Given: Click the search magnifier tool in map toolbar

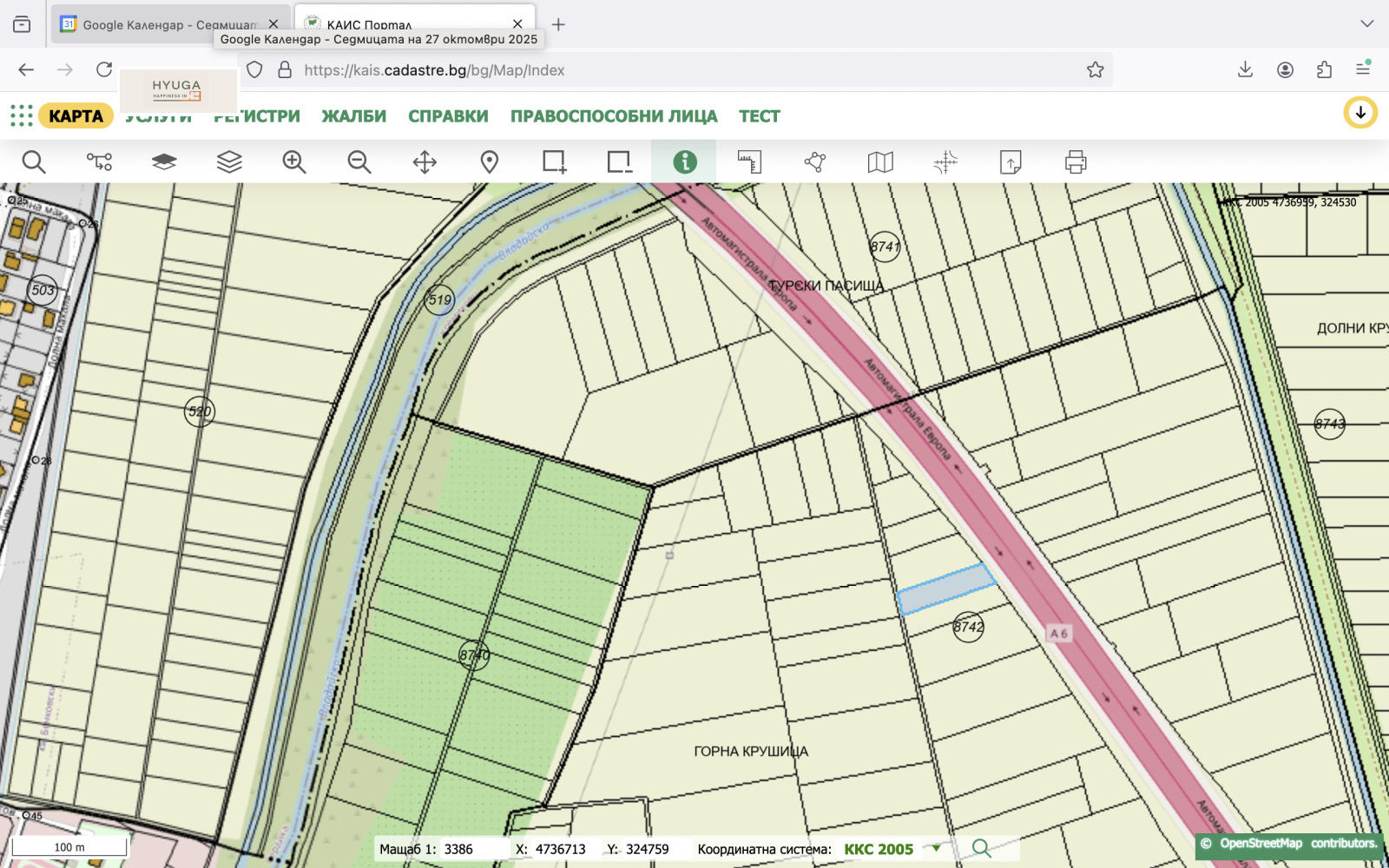Looking at the screenshot, I should [34, 162].
